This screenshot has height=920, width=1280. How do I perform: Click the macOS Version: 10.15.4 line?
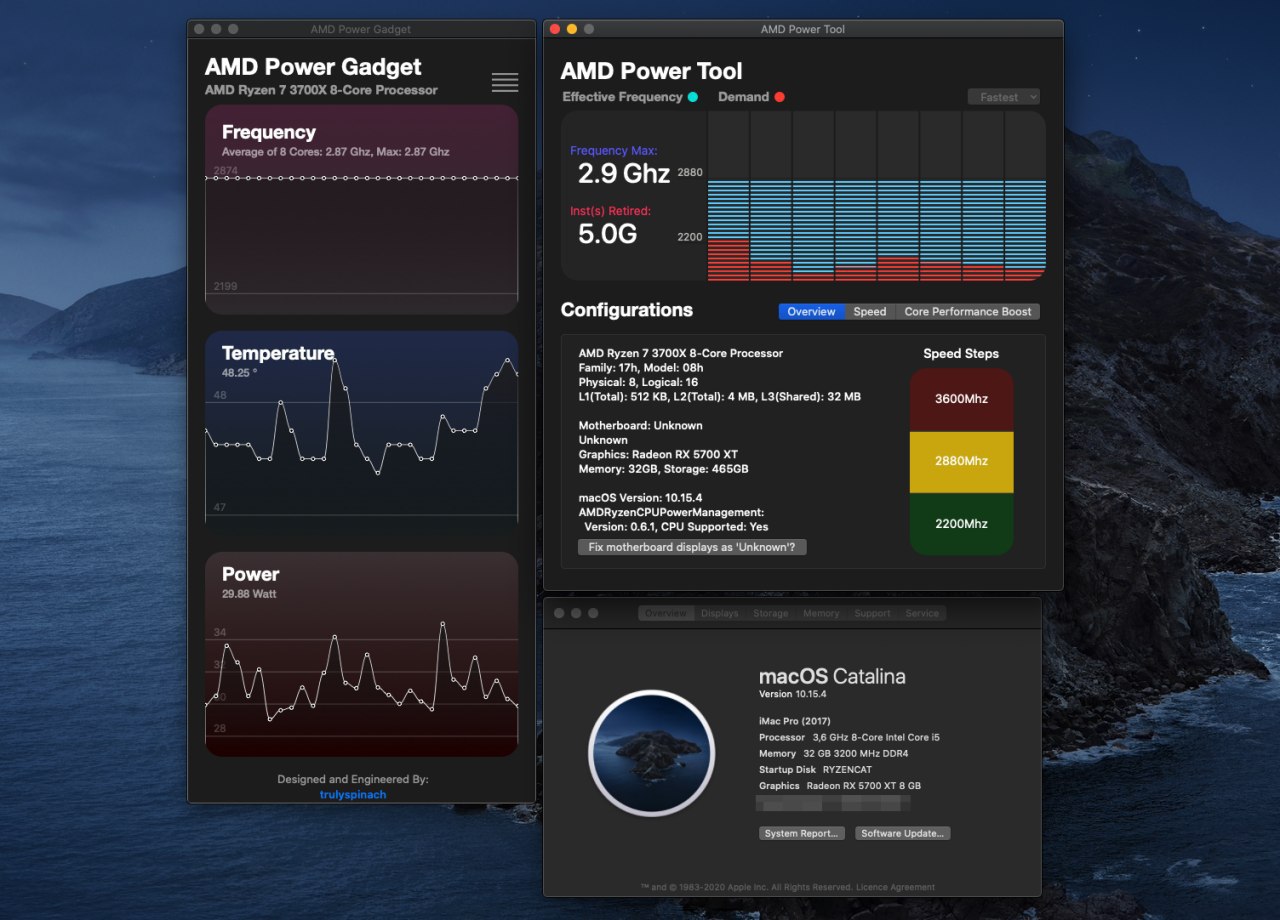640,497
